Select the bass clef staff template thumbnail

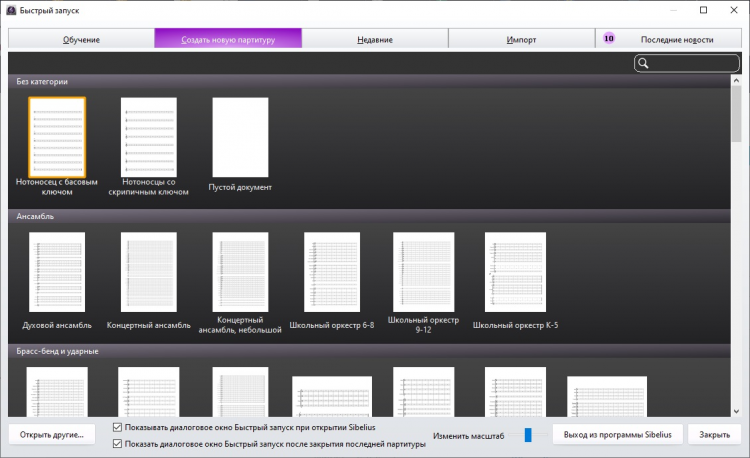[57, 137]
